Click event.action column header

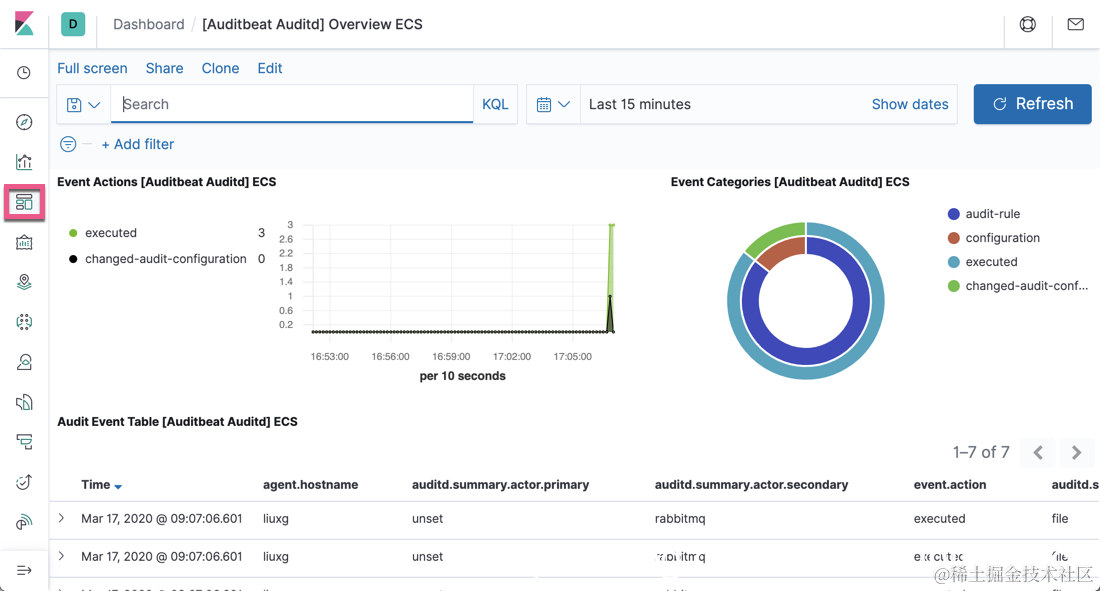click(x=950, y=485)
